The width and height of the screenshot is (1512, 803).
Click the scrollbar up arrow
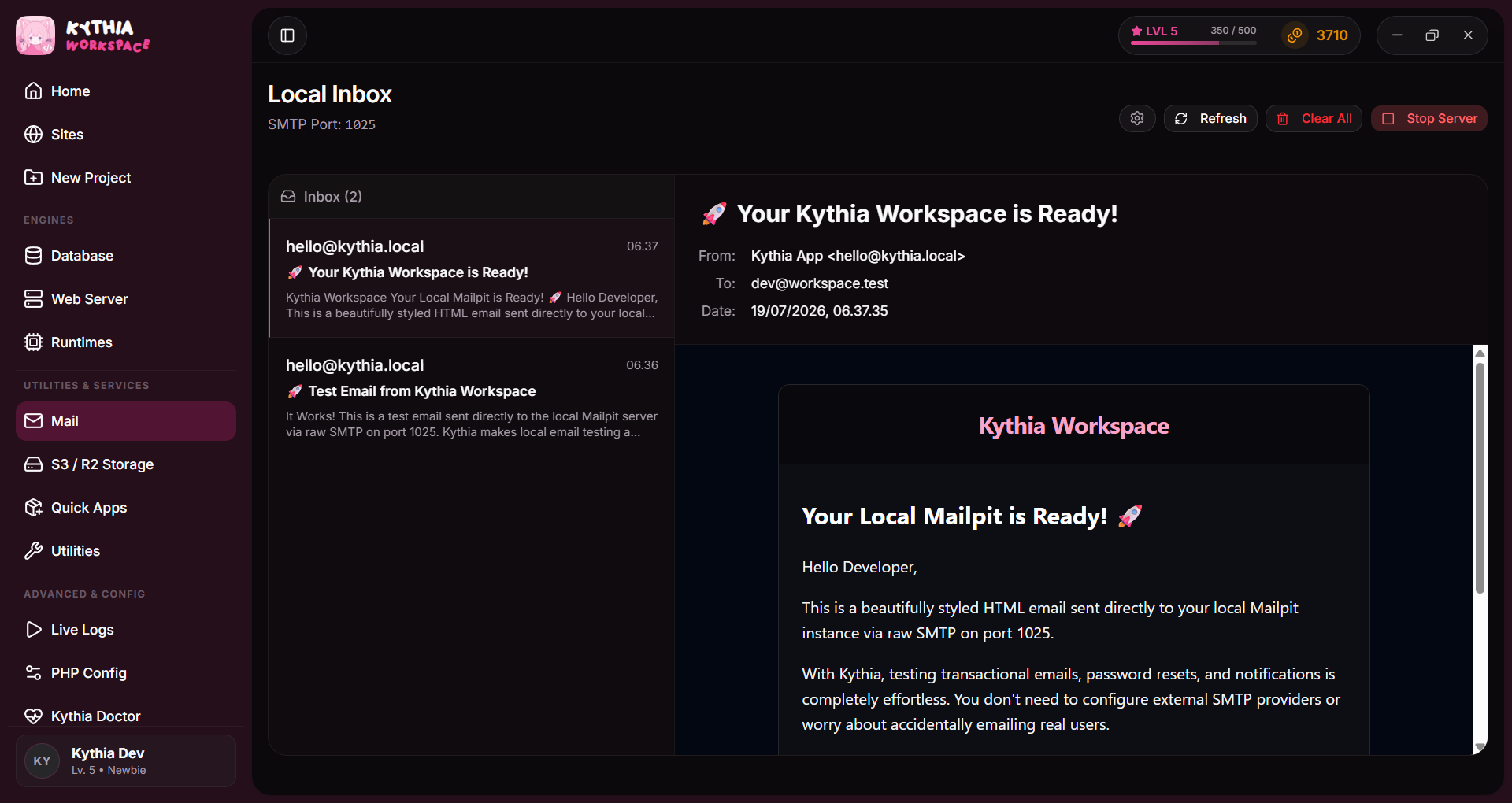[x=1480, y=353]
